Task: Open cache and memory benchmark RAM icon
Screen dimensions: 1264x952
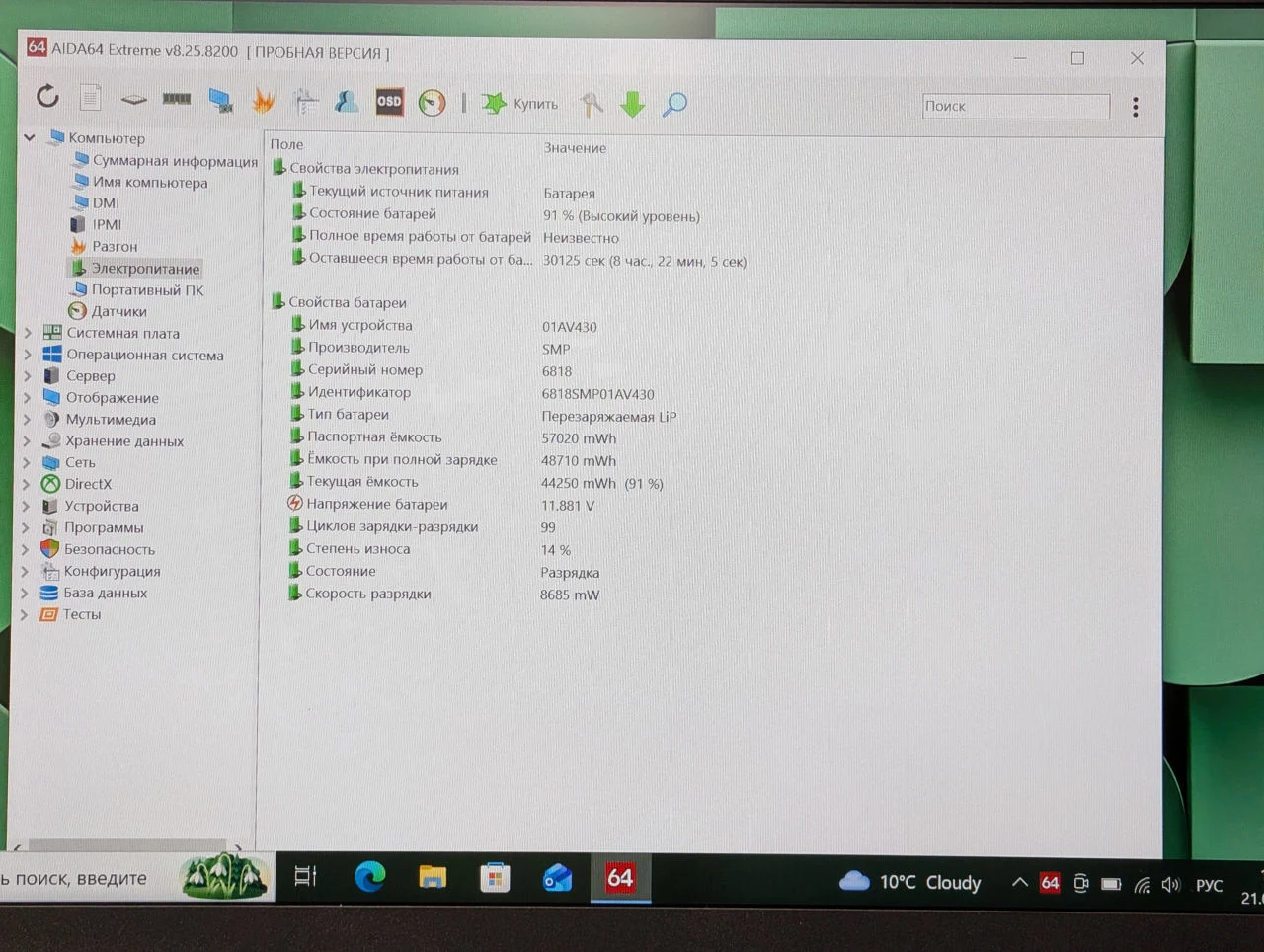Action: click(177, 98)
